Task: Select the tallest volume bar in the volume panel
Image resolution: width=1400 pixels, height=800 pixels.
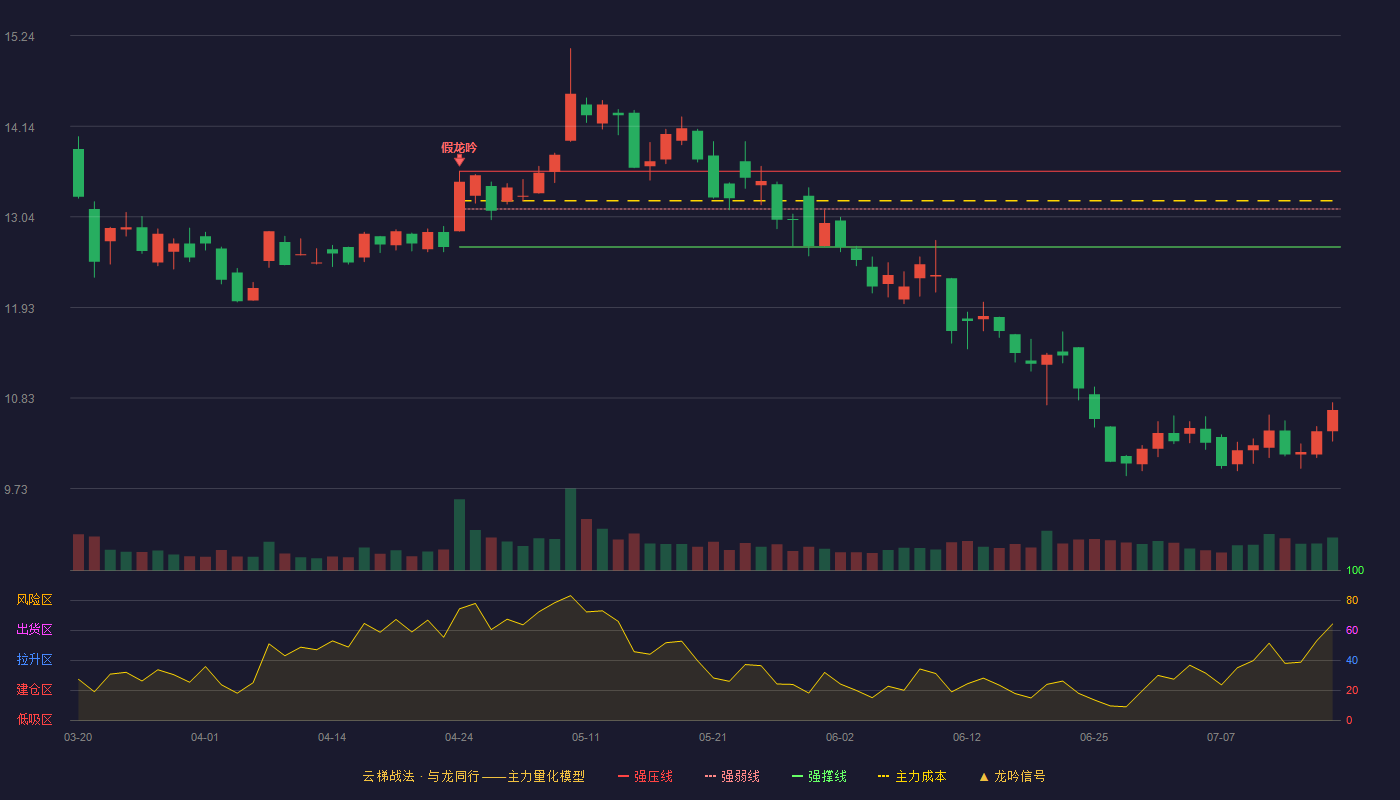Action: pyautogui.click(x=570, y=529)
